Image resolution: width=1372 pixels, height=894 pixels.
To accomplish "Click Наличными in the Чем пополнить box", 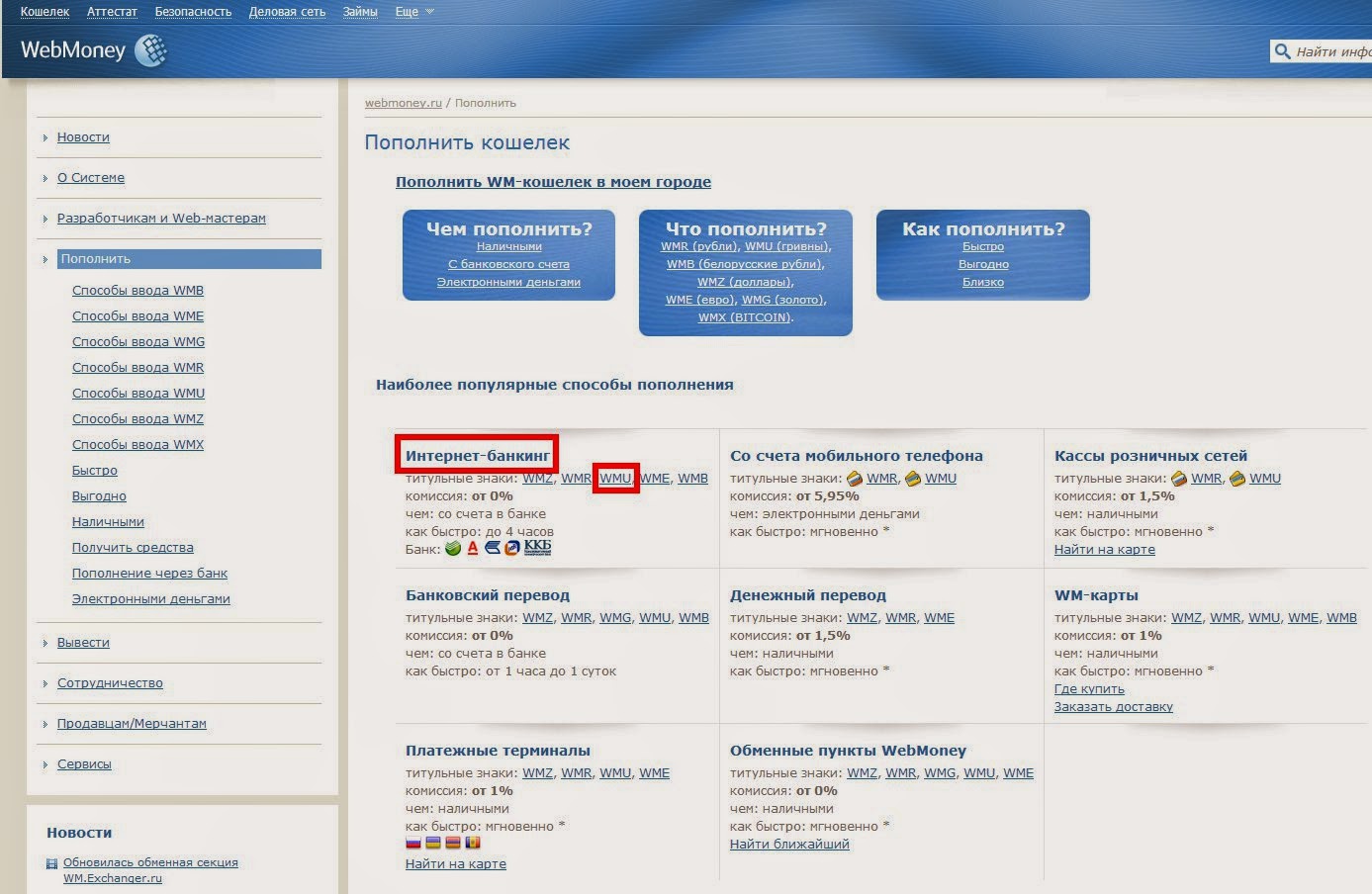I will (508, 247).
